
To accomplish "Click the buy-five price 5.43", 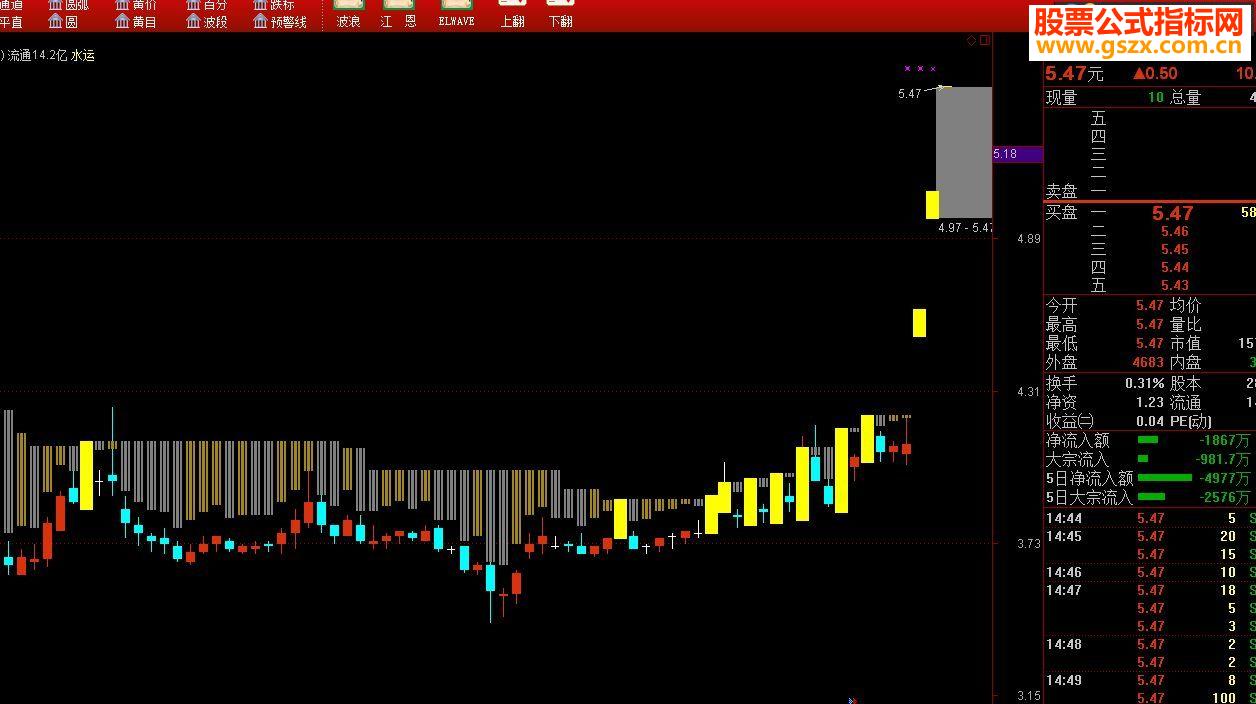I will click(1175, 285).
